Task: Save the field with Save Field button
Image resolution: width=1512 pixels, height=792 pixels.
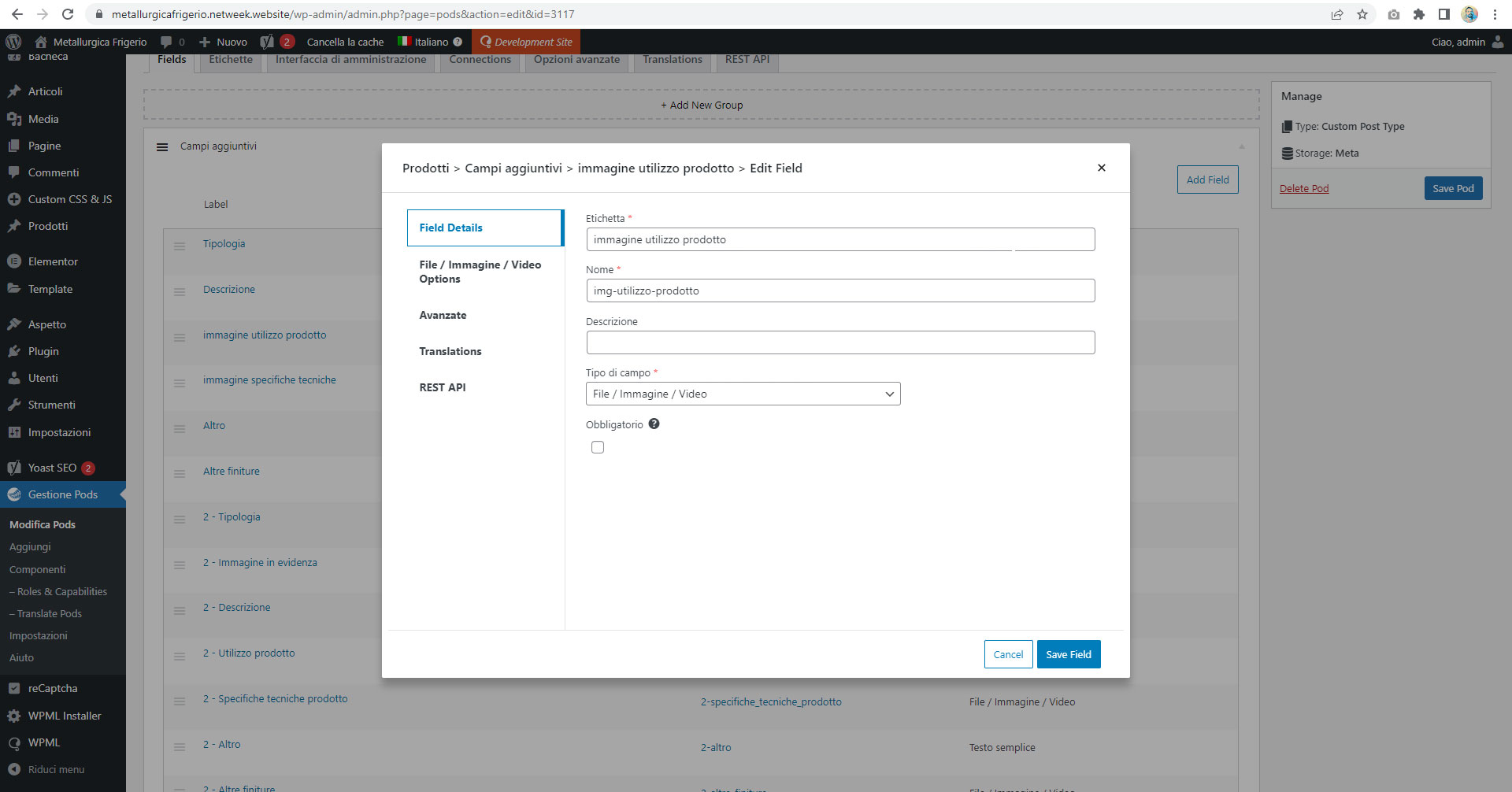Action: pyautogui.click(x=1068, y=654)
